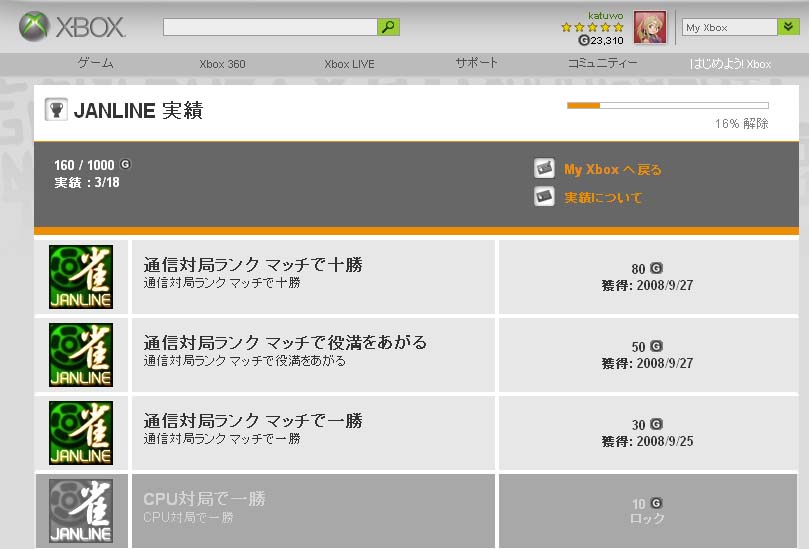This screenshot has height=549, width=809.
Task: Click the G icon beside 160 / 1000
Action: (x=125, y=164)
